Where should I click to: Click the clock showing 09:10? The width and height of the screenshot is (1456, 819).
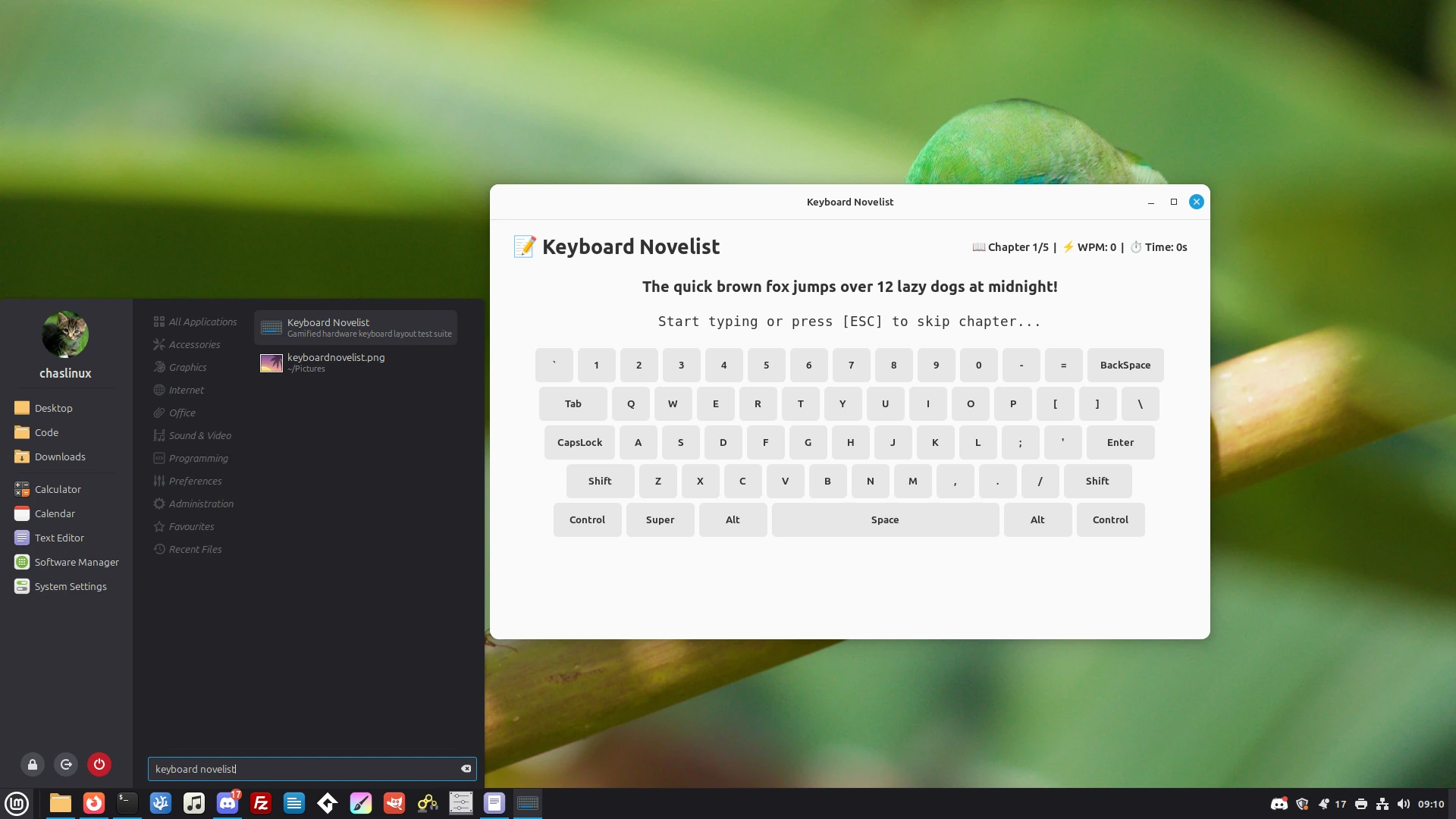(1431, 804)
